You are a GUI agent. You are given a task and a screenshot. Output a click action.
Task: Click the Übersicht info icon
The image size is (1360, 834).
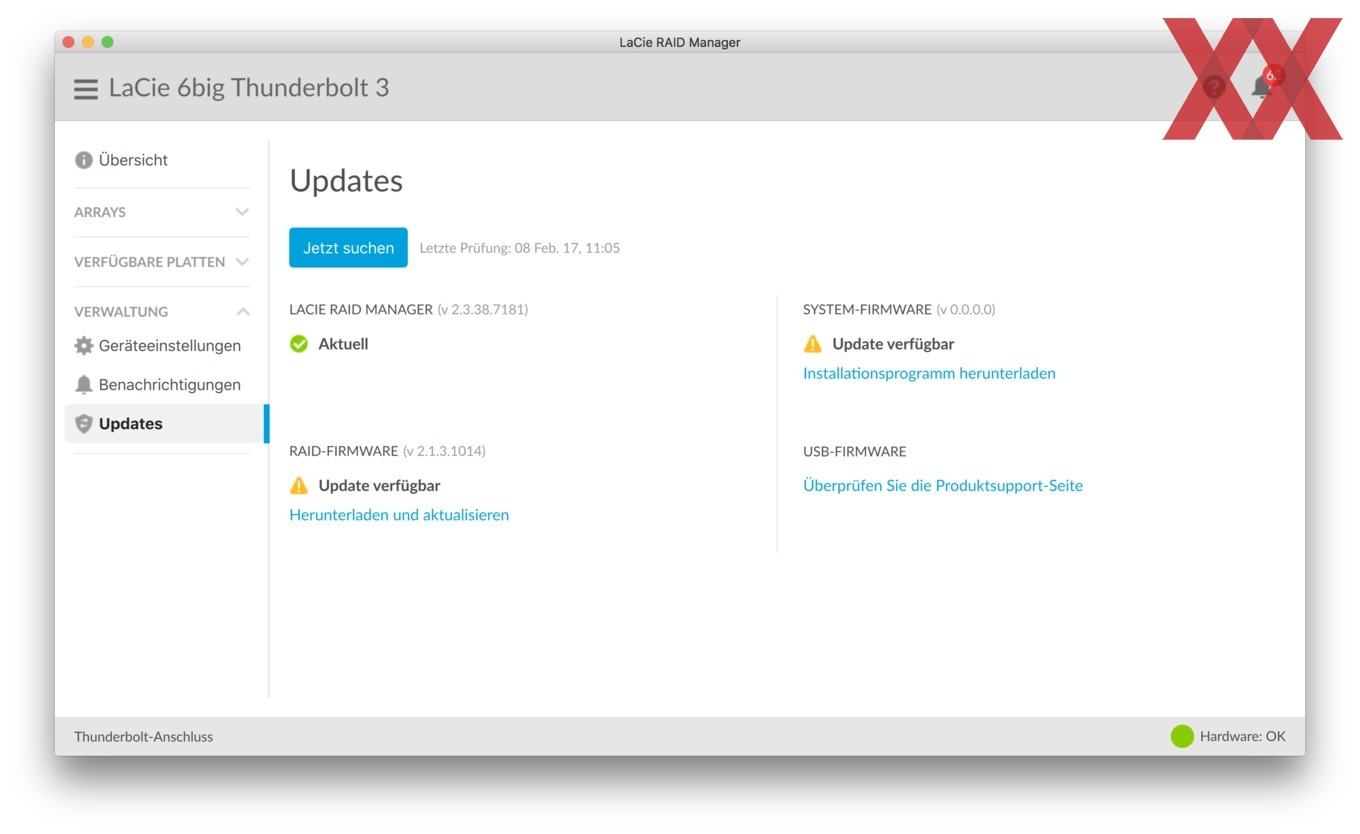click(x=84, y=160)
